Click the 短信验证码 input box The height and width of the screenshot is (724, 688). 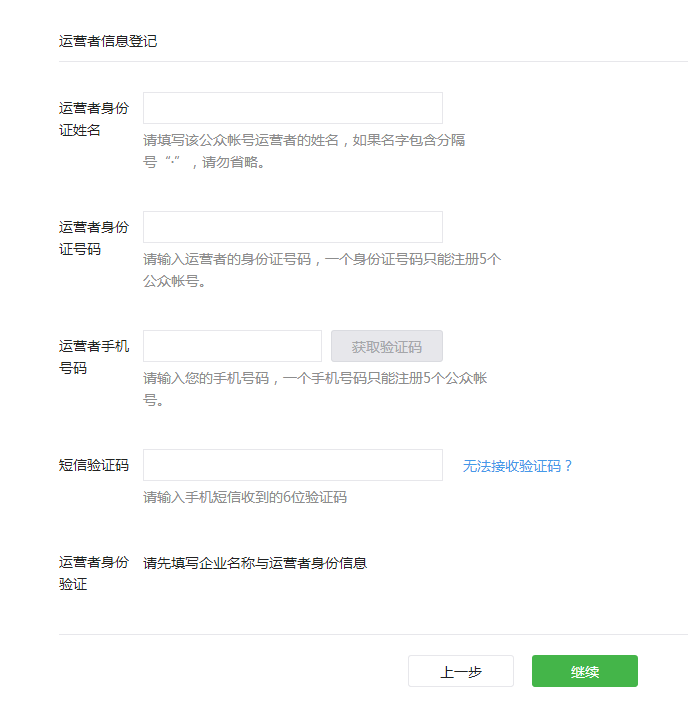[292, 465]
